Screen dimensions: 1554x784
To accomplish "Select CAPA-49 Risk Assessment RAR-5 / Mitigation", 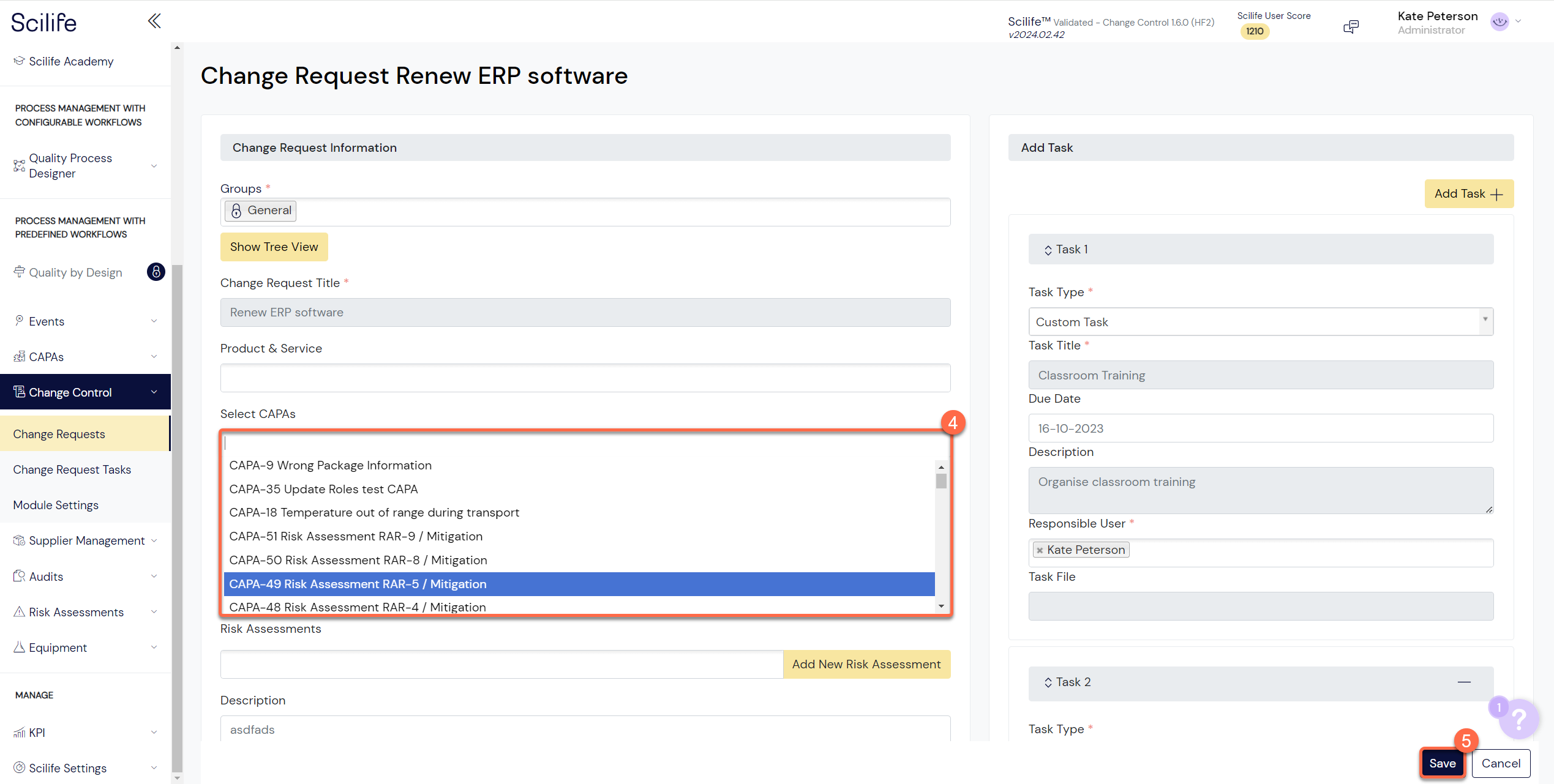I will point(579,584).
